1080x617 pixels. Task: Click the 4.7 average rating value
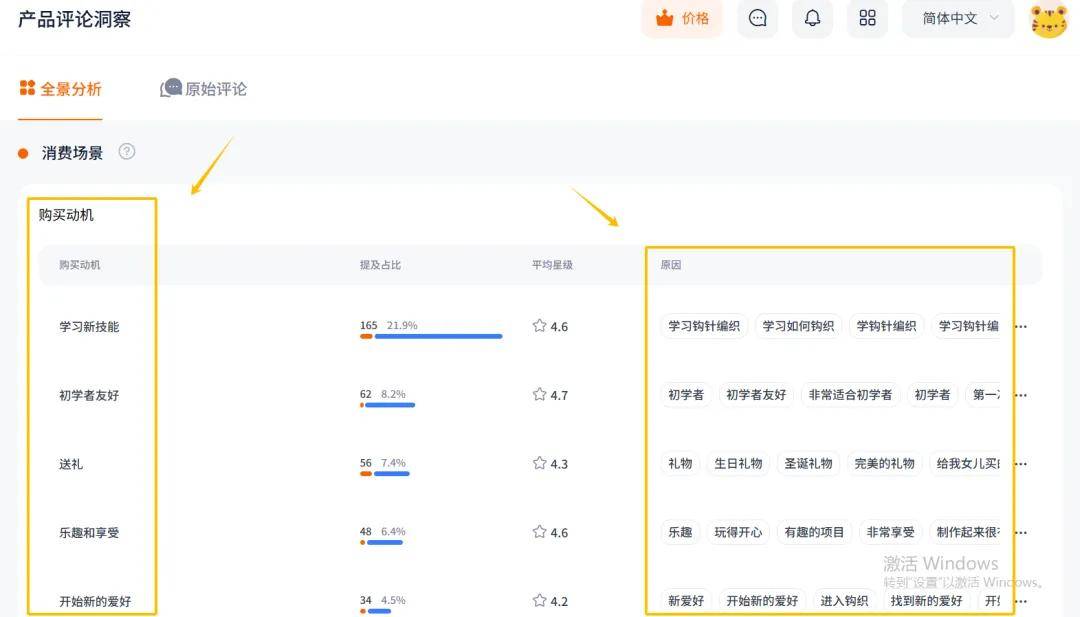pos(559,395)
